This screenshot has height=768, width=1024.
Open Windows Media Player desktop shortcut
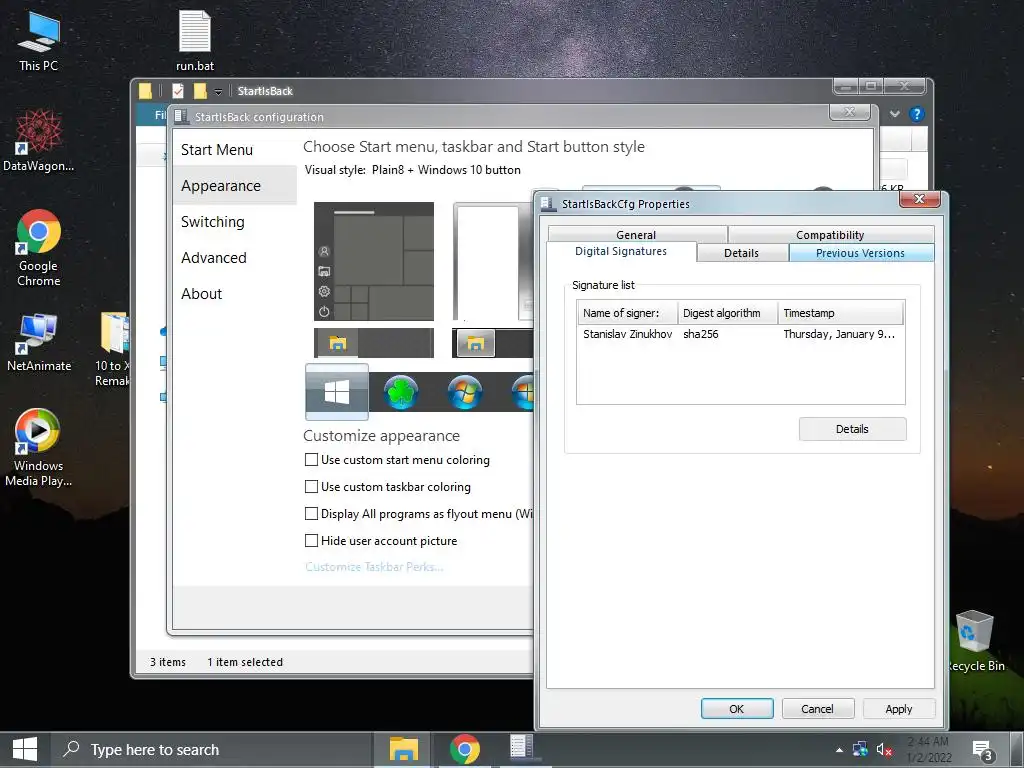point(39,448)
